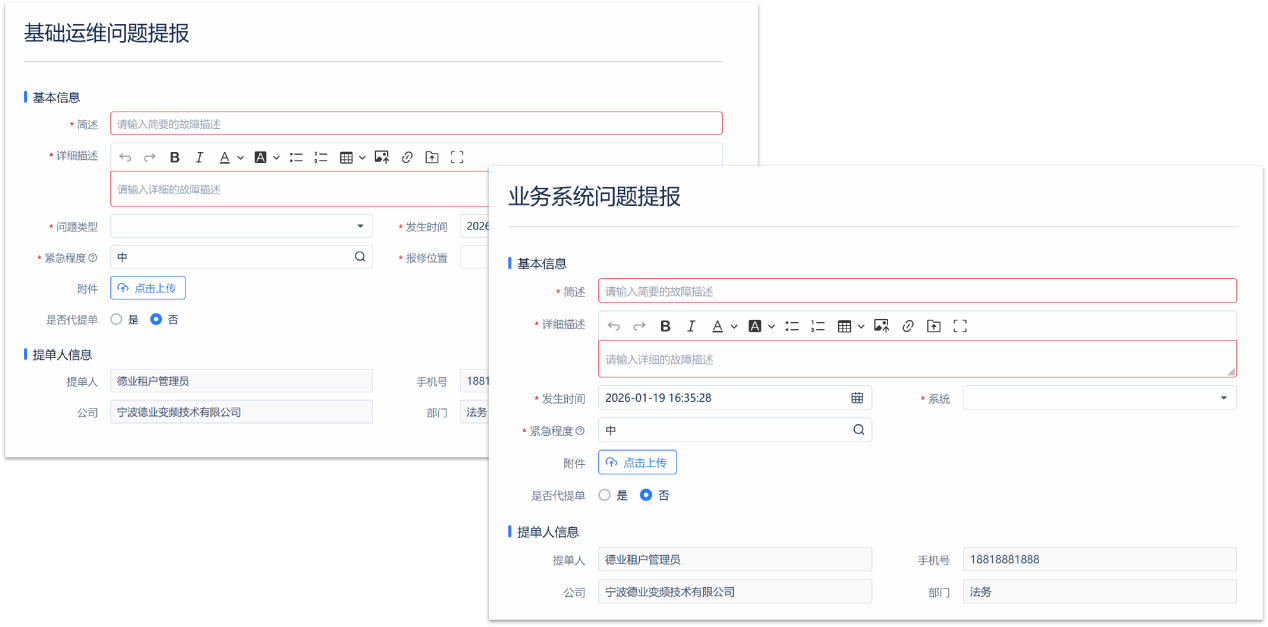Click Bold icon in 业务系统问题提报 editor

coord(665,326)
